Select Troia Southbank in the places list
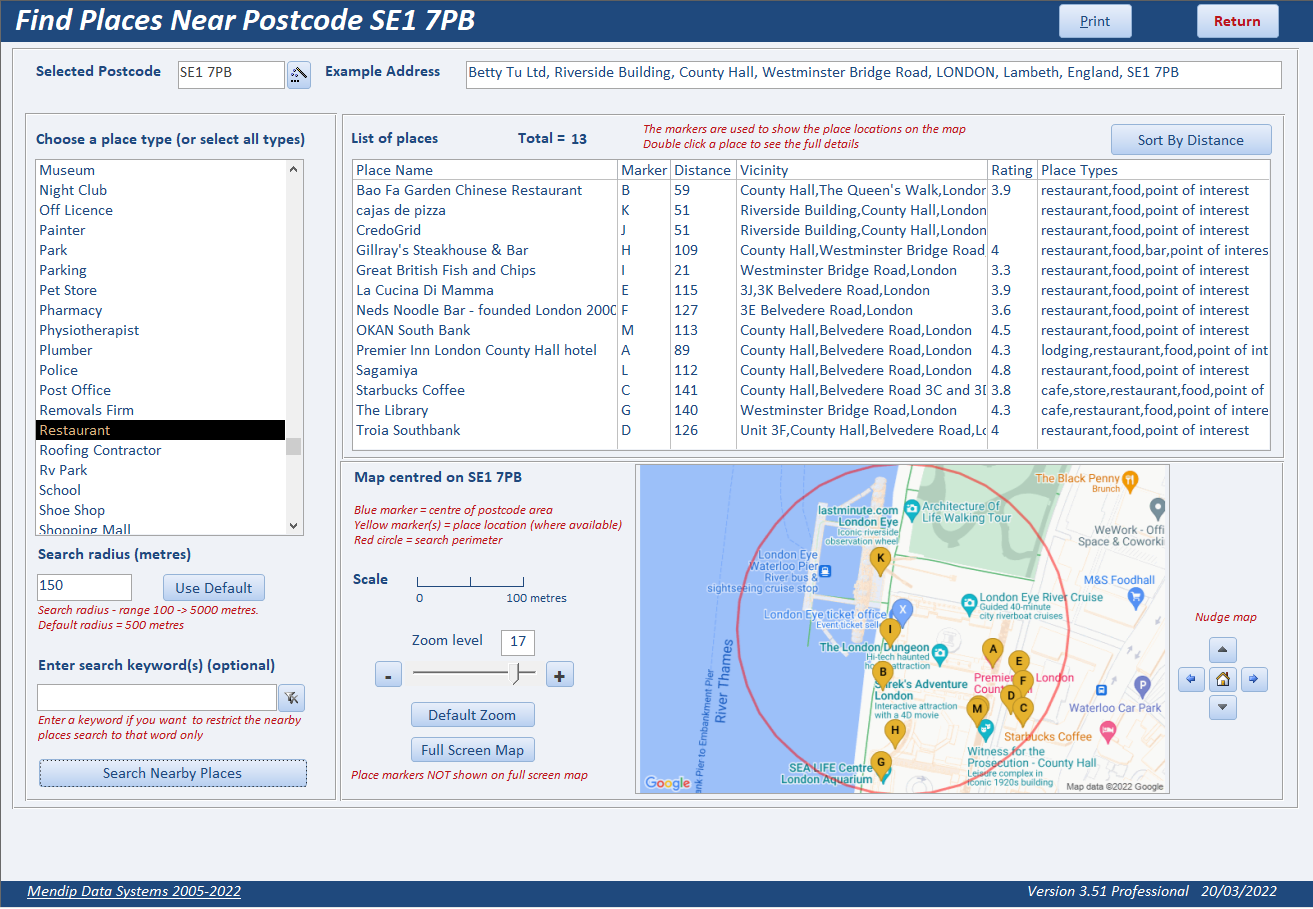The height and width of the screenshot is (909, 1313). coord(811,430)
